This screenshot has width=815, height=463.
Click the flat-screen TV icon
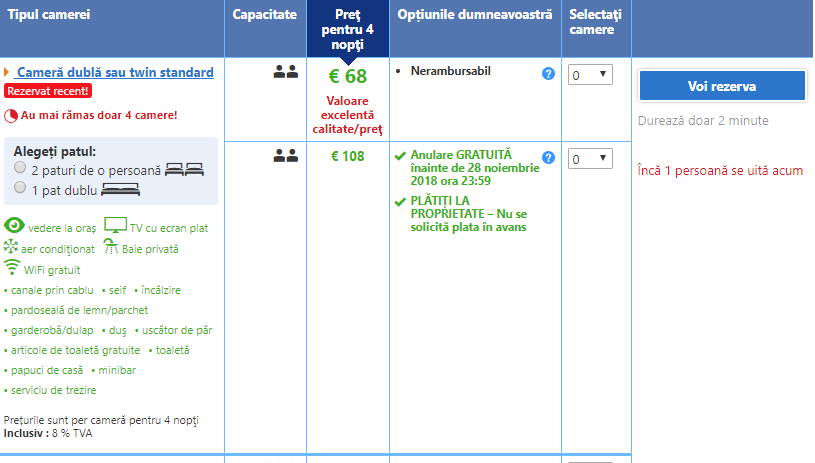[116, 226]
